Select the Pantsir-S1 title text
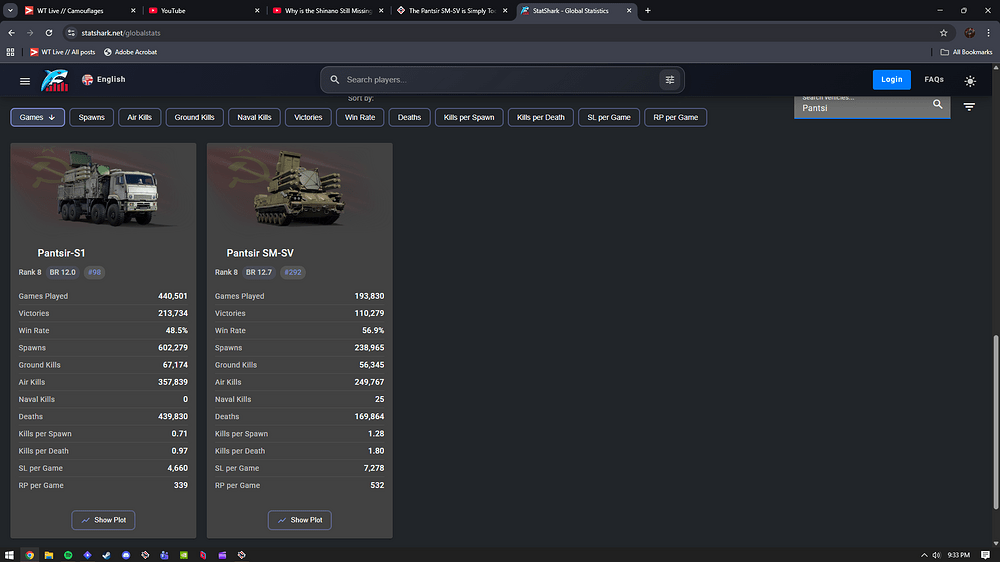1000x562 pixels. pos(61,253)
